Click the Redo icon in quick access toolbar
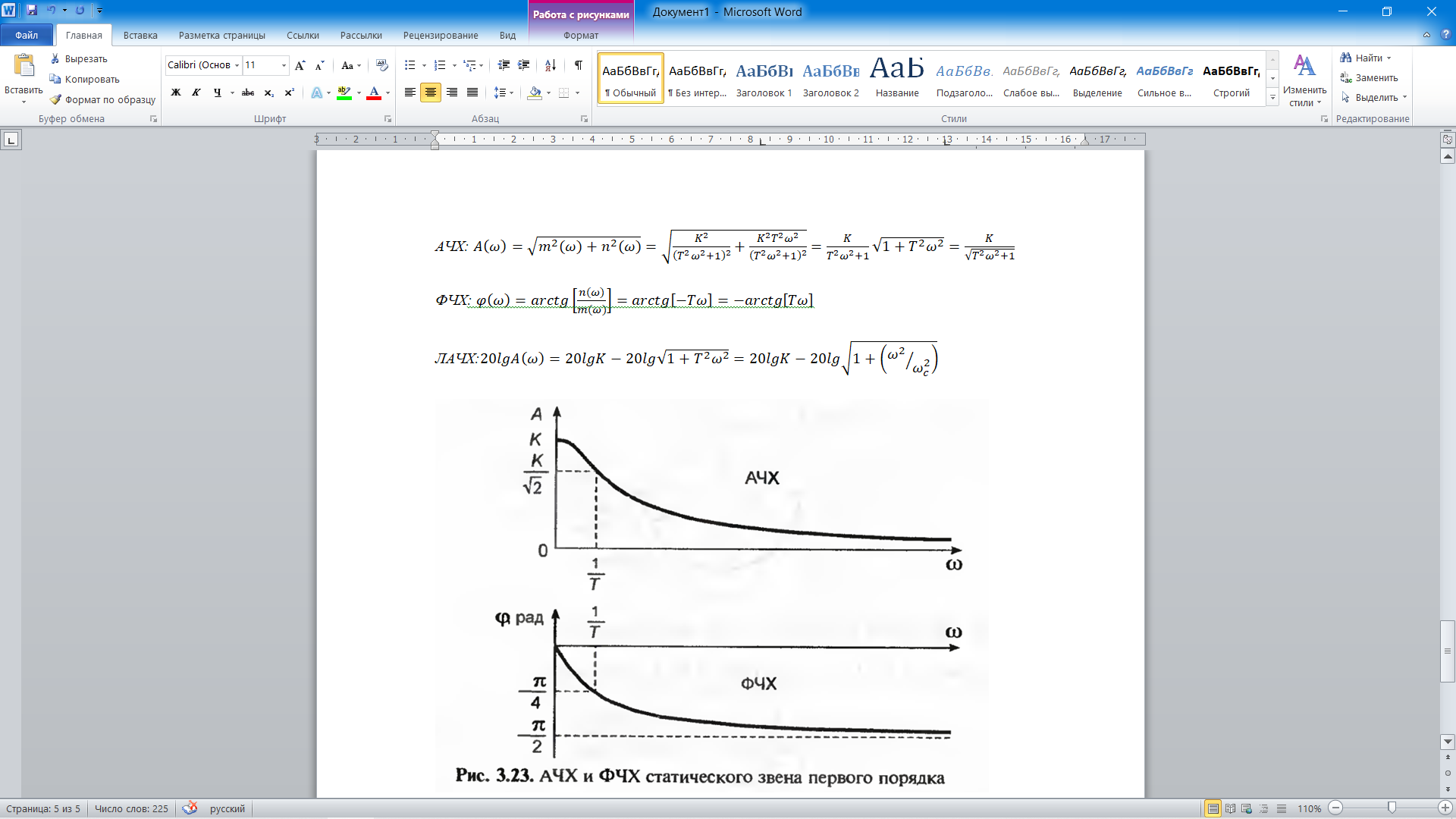This screenshot has height=819, width=1456. [x=80, y=11]
